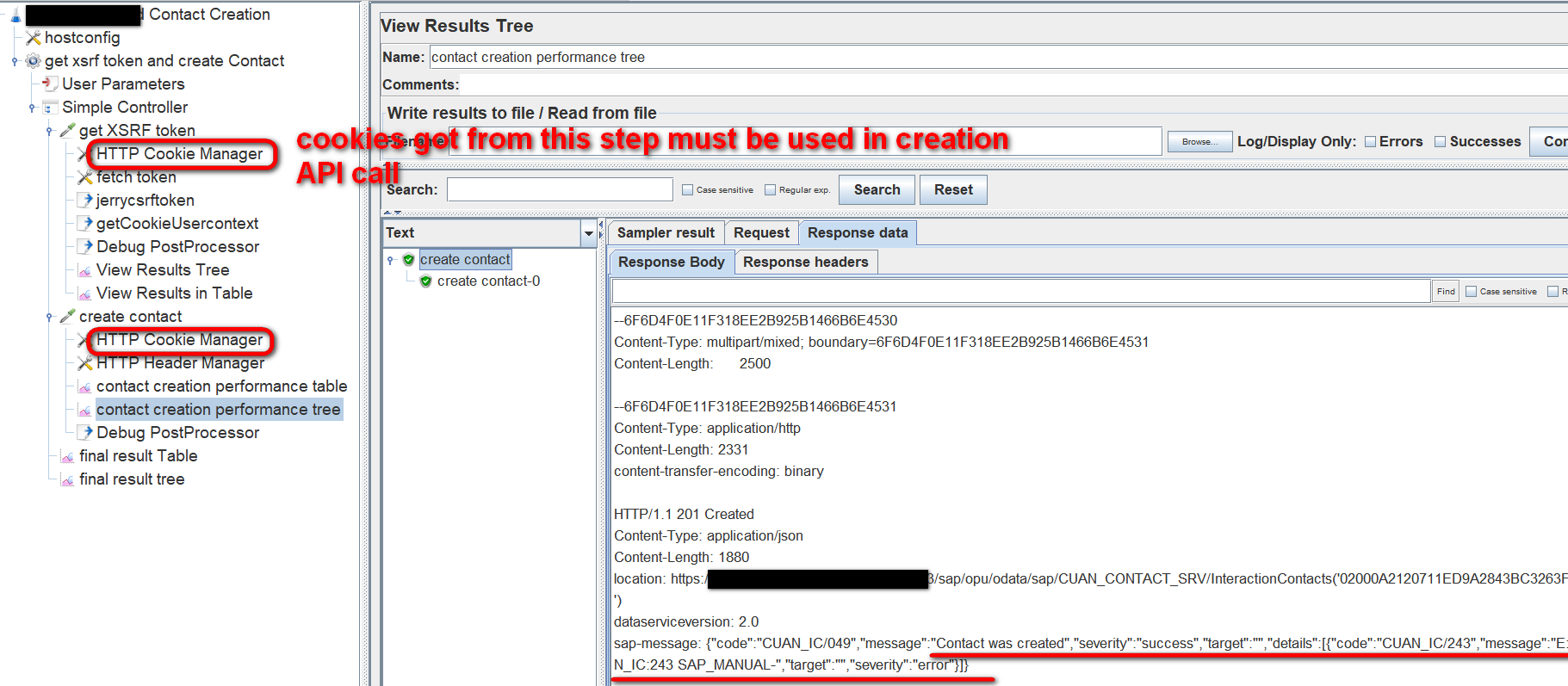Image resolution: width=1568 pixels, height=686 pixels.
Task: Click first Debug PostProcessor icon under get XSRF token
Action: 85,247
